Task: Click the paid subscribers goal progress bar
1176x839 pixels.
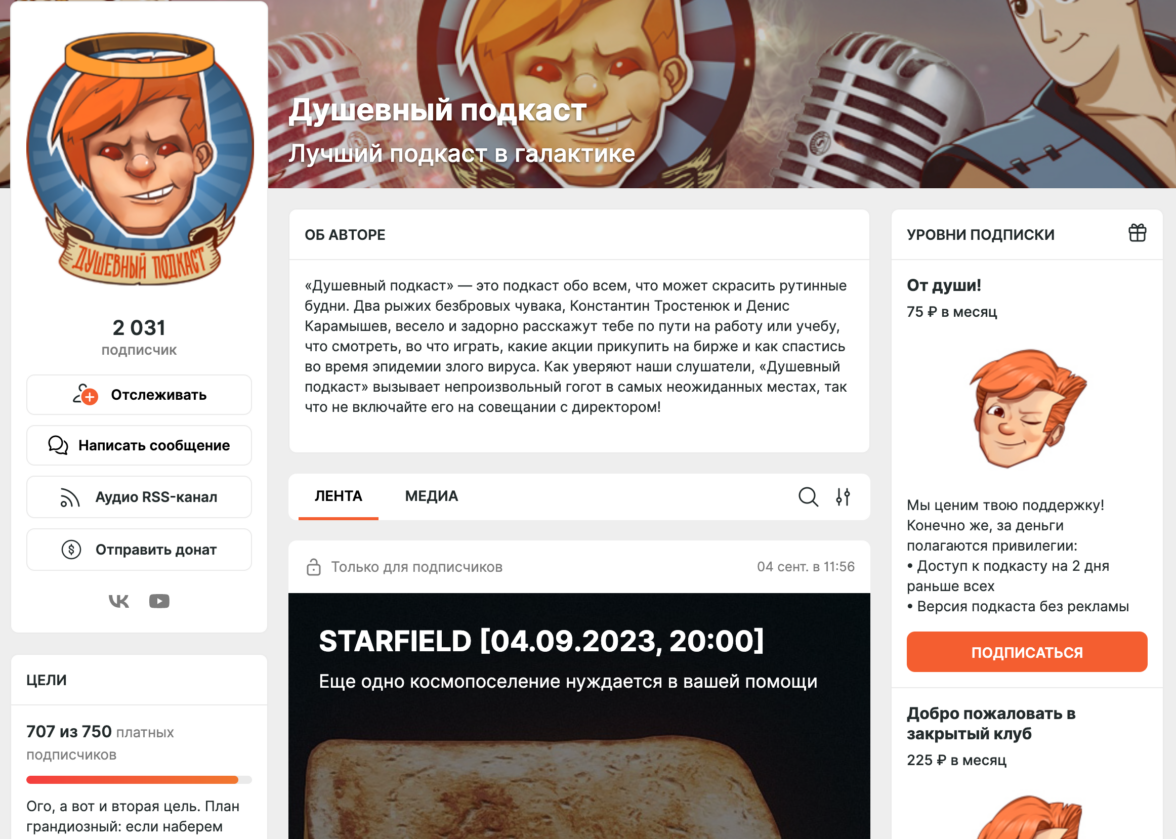Action: tap(139, 780)
